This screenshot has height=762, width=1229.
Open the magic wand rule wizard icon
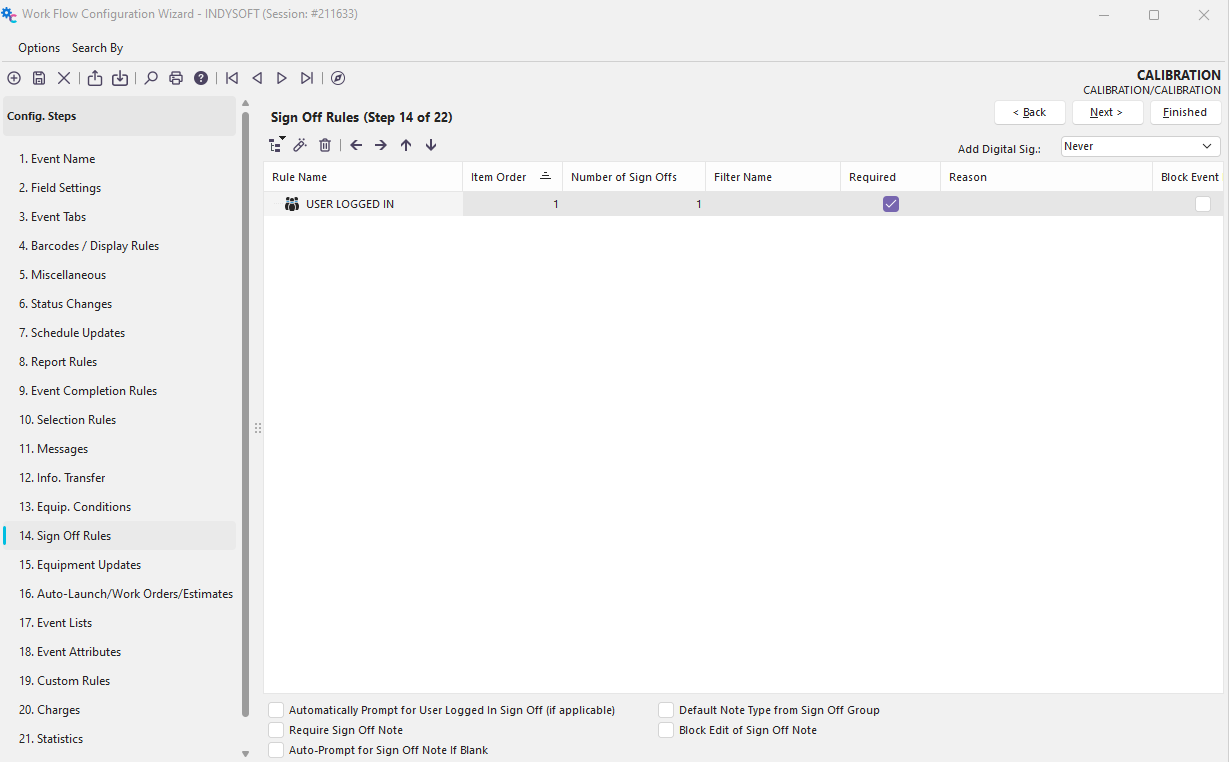(300, 145)
